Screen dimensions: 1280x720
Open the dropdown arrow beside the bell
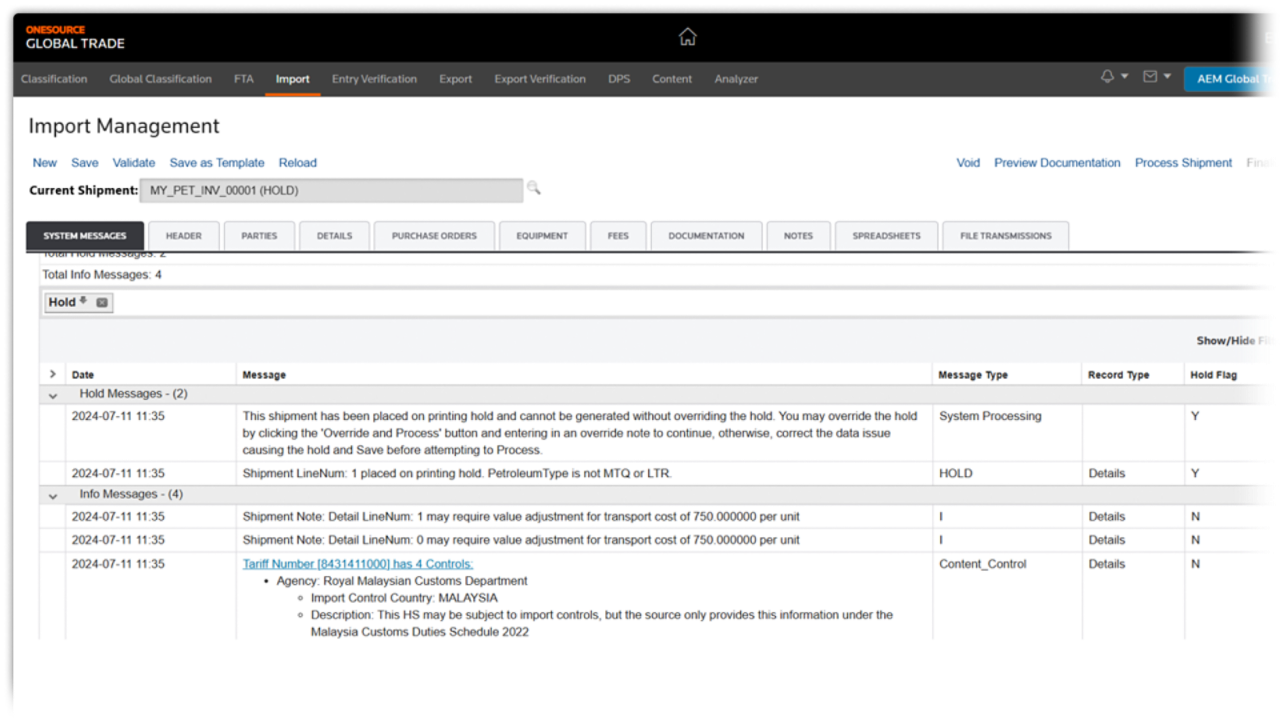click(1124, 77)
